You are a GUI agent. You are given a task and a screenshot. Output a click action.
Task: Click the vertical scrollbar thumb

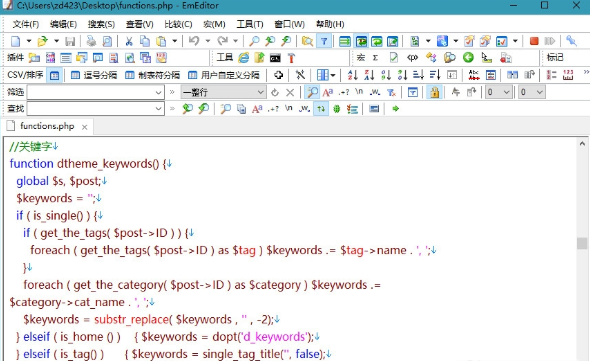[582, 243]
